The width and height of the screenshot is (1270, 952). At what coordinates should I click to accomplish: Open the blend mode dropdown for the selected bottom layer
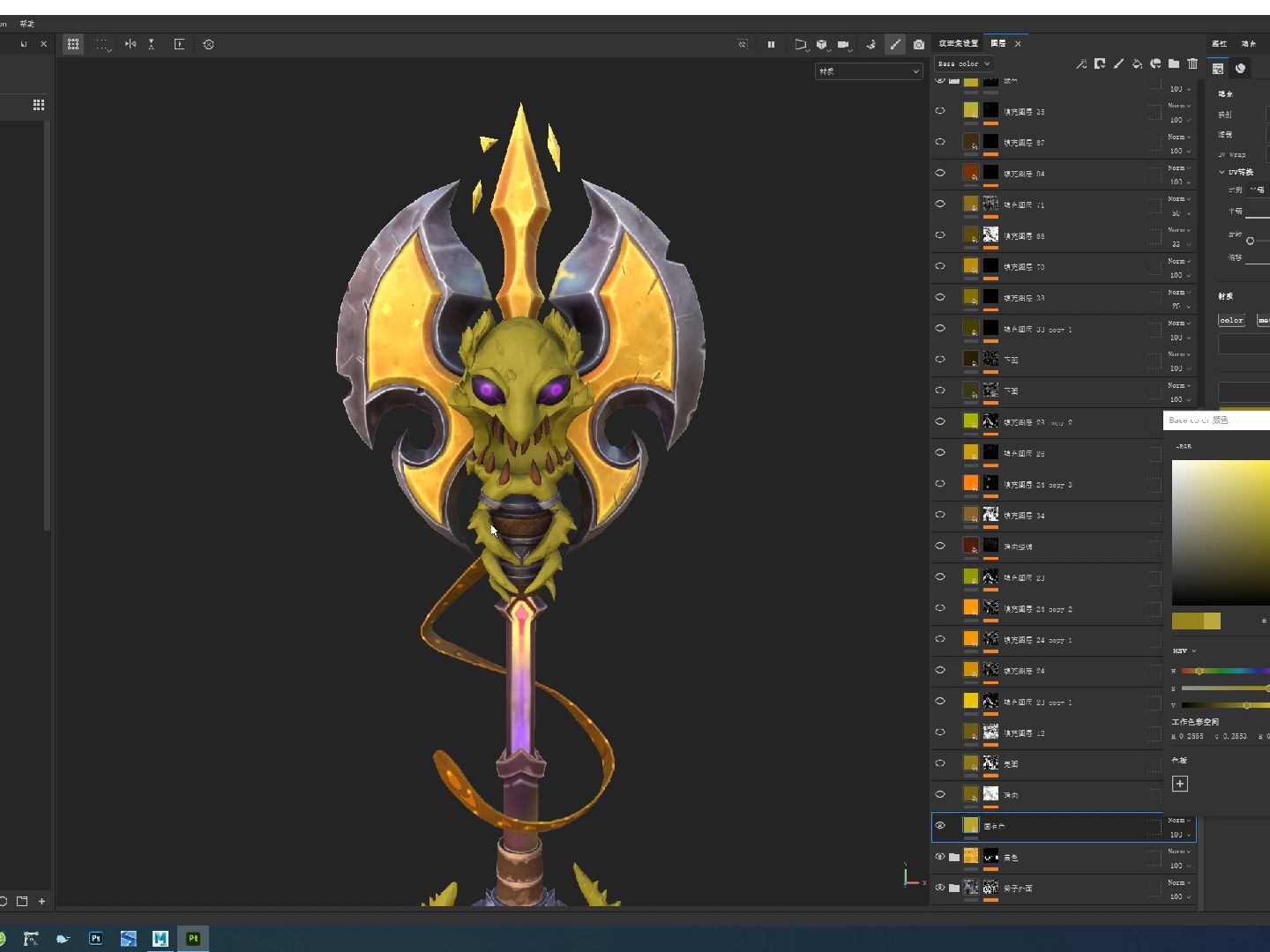pyautogui.click(x=1178, y=821)
